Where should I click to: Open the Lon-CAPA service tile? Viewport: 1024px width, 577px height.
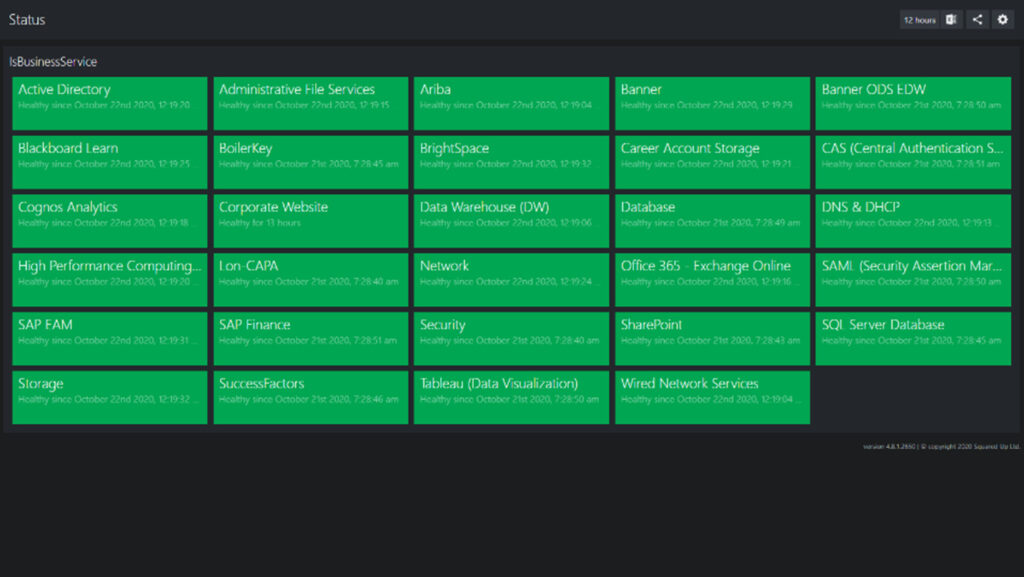311,279
